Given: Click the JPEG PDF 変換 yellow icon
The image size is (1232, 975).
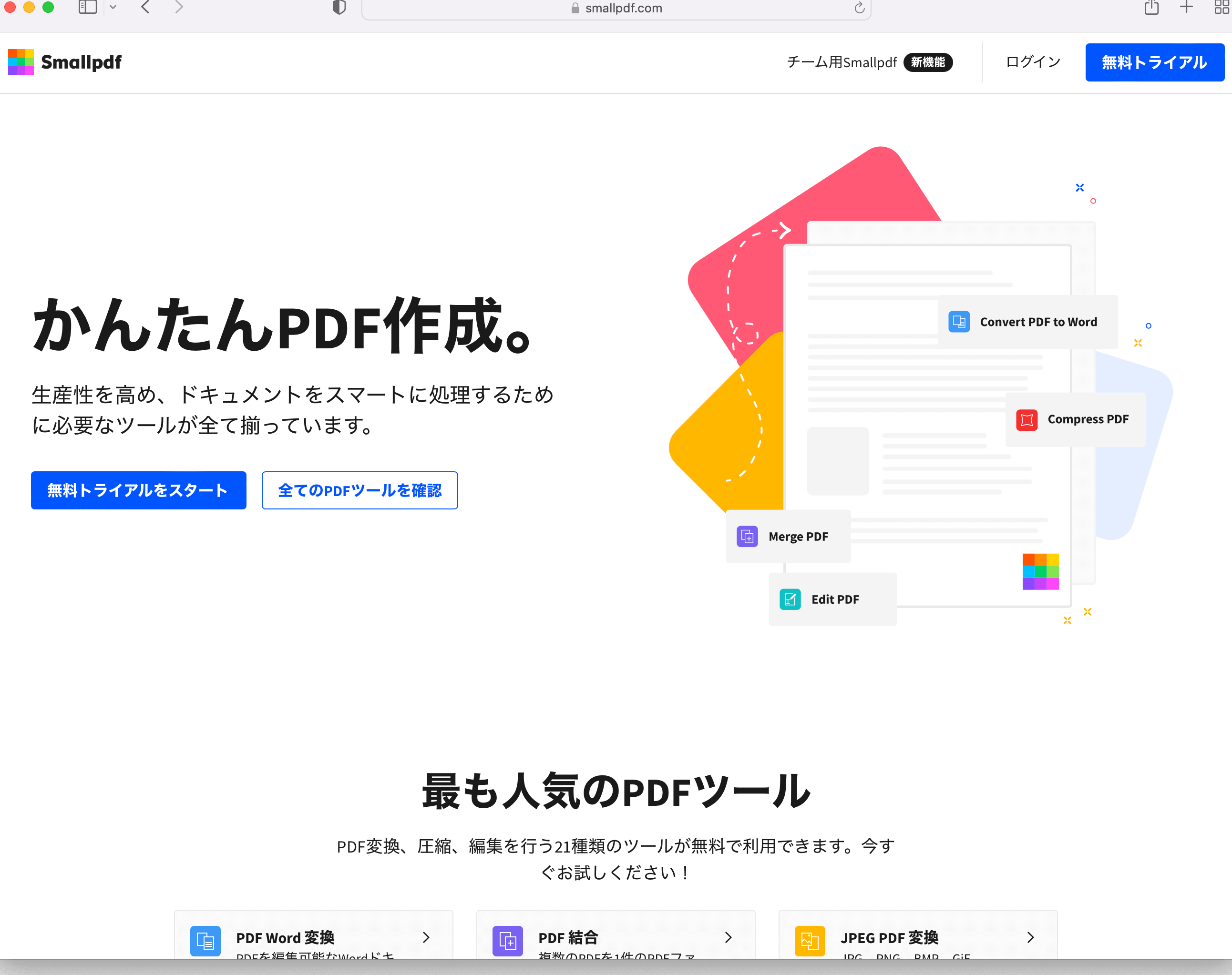Looking at the screenshot, I should (810, 940).
